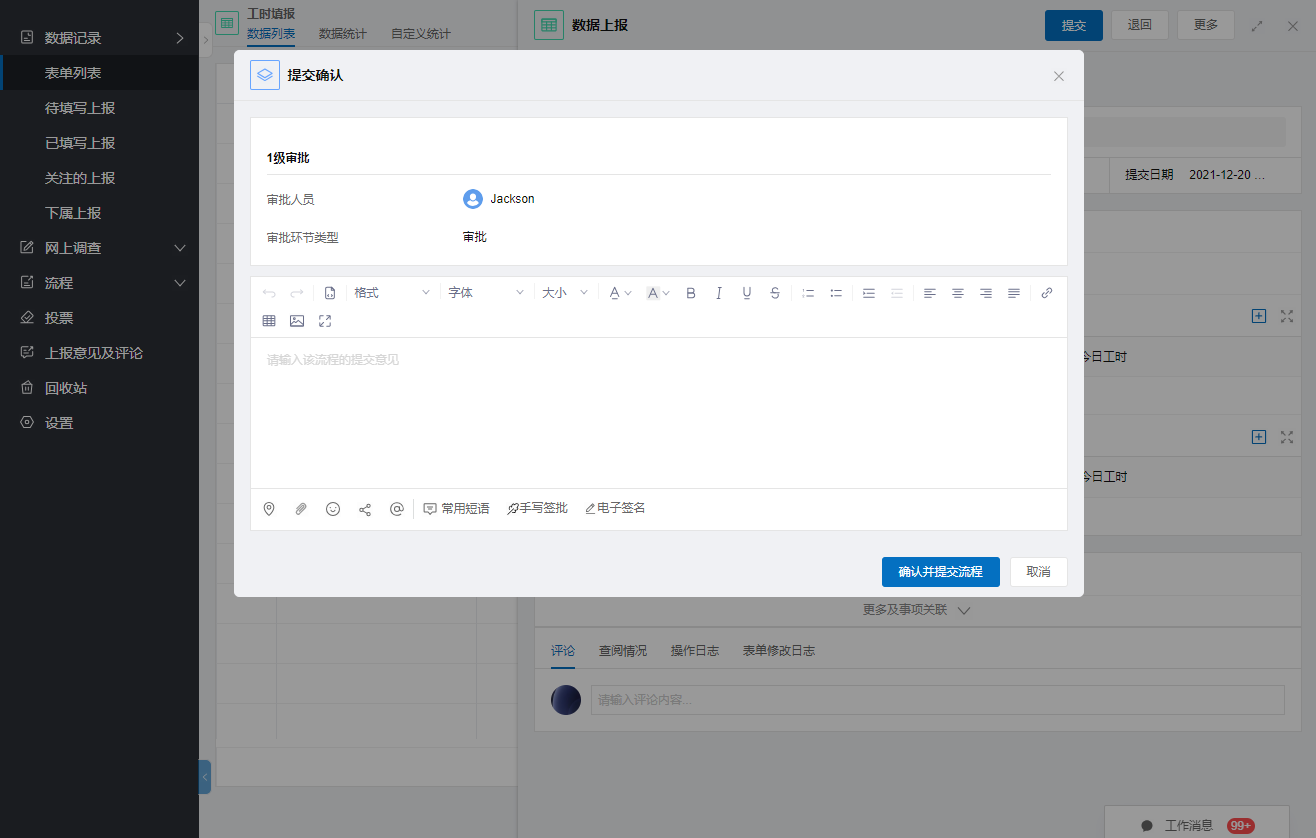
Task: Click the 更多 button in 数据上报 panel
Action: click(x=1206, y=25)
